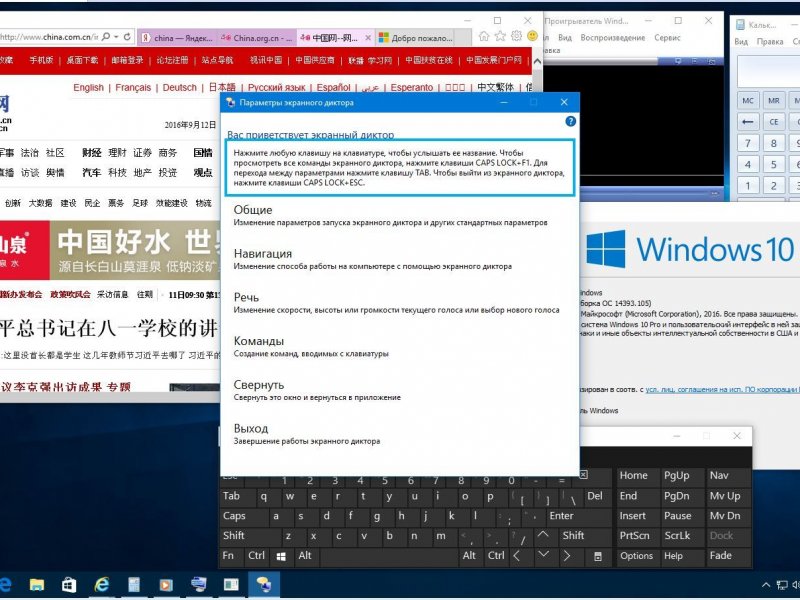The image size is (800, 600).
Task: Open the Narrator help question-mark icon
Action: click(570, 121)
